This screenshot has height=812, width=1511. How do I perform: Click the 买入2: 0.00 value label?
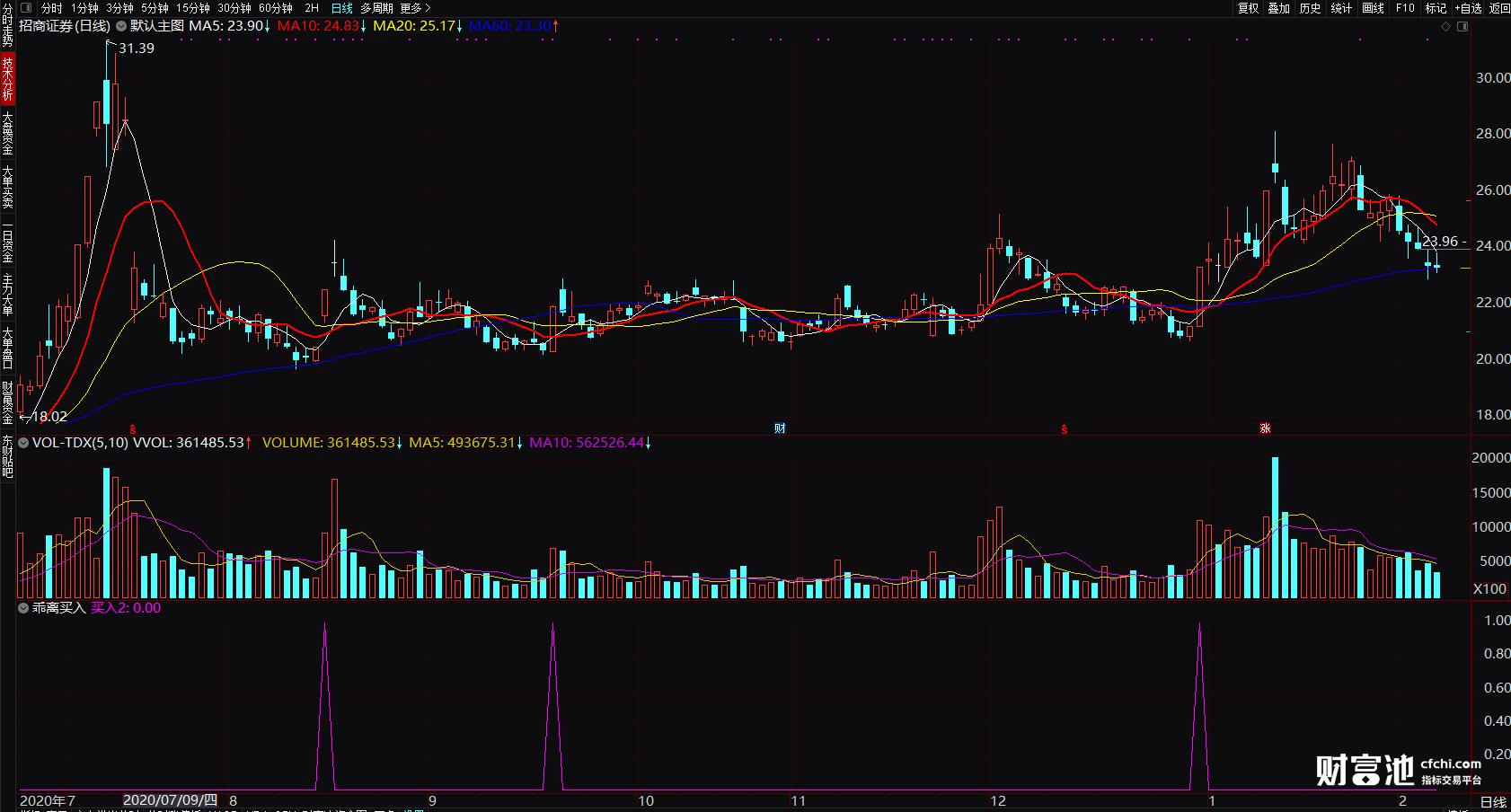(x=126, y=608)
